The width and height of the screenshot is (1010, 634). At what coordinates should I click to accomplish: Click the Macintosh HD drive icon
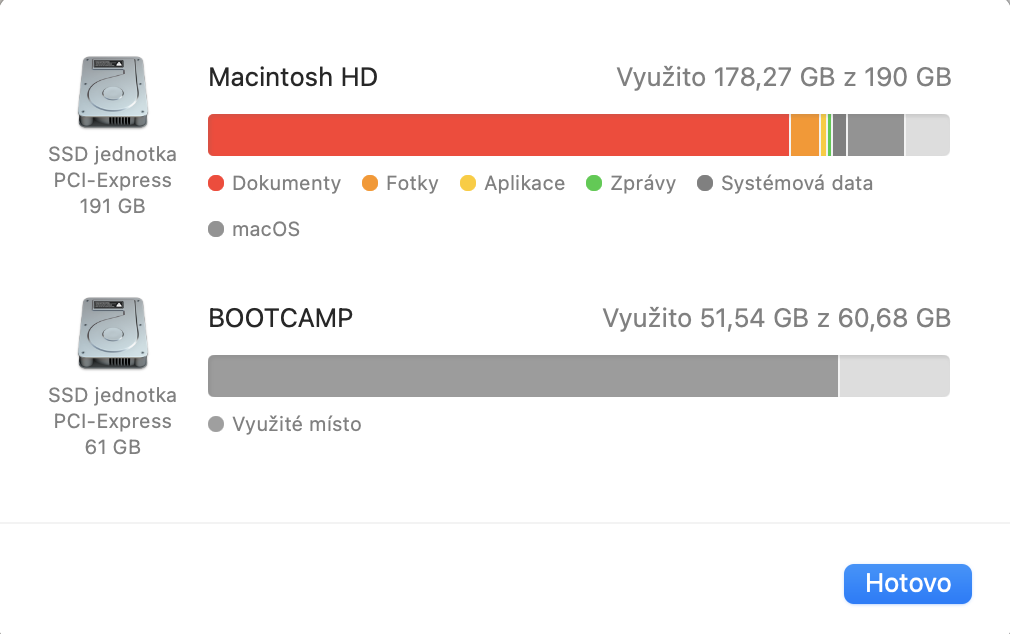click(112, 93)
